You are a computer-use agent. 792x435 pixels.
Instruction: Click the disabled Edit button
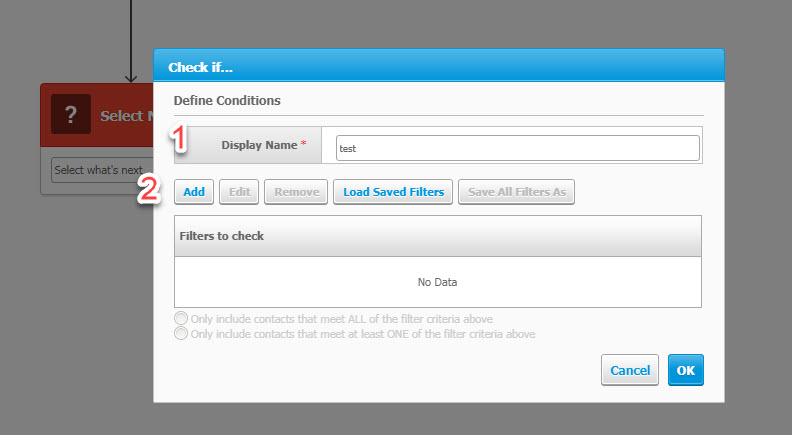239,192
